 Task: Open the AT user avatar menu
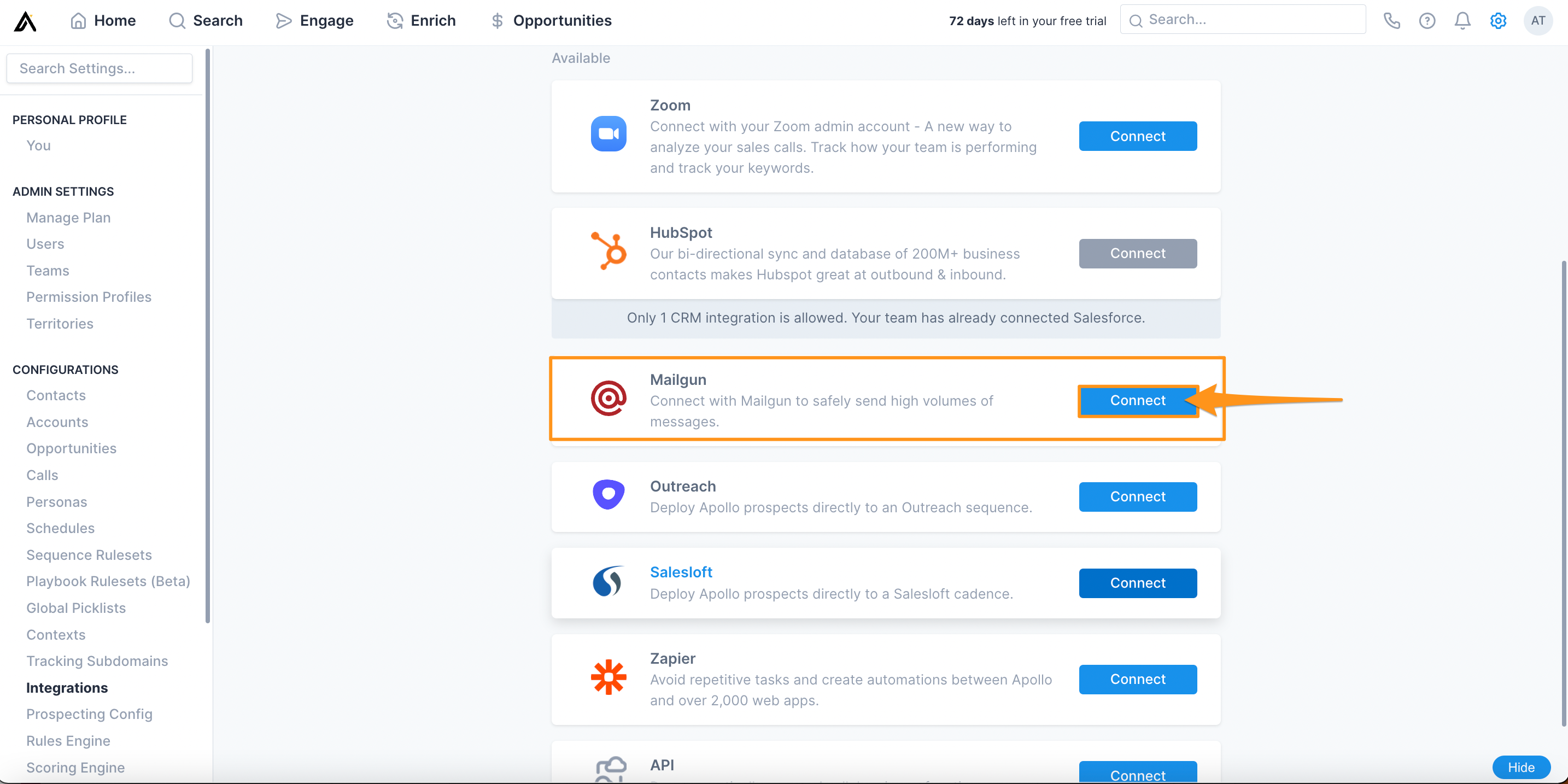click(x=1537, y=21)
